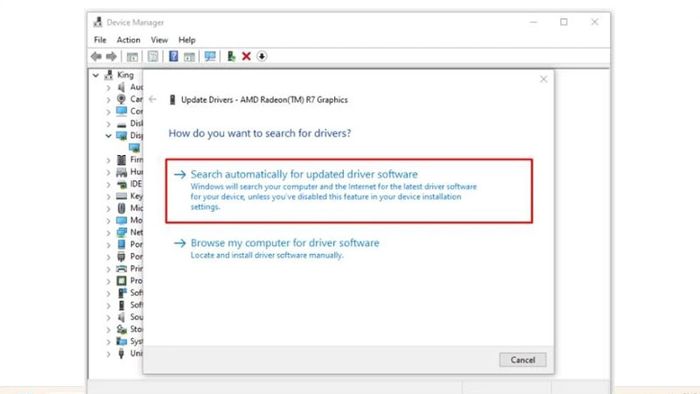Expand the IDE controllers category
The height and width of the screenshot is (394, 700).
[x=108, y=184]
